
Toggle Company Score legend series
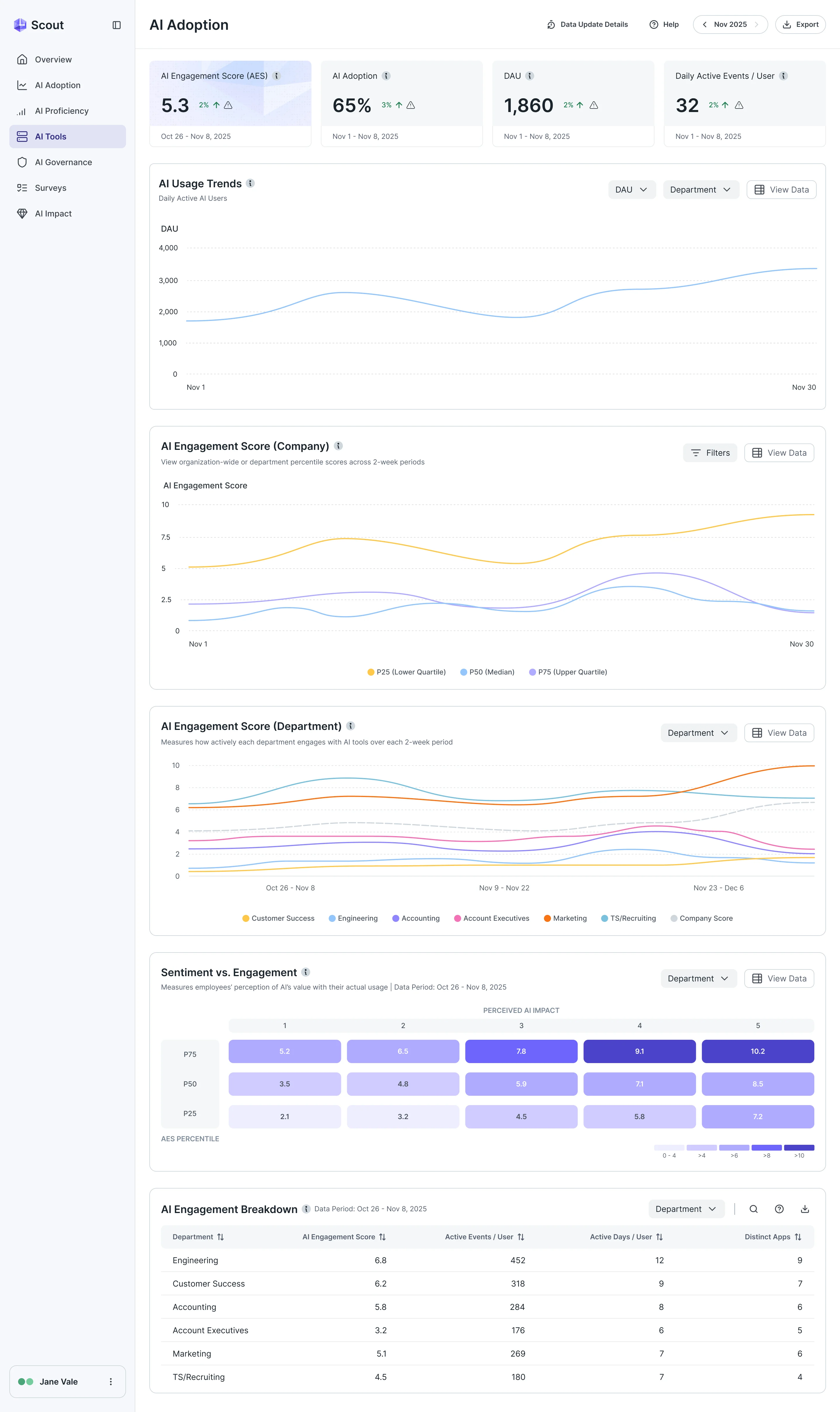click(x=701, y=918)
